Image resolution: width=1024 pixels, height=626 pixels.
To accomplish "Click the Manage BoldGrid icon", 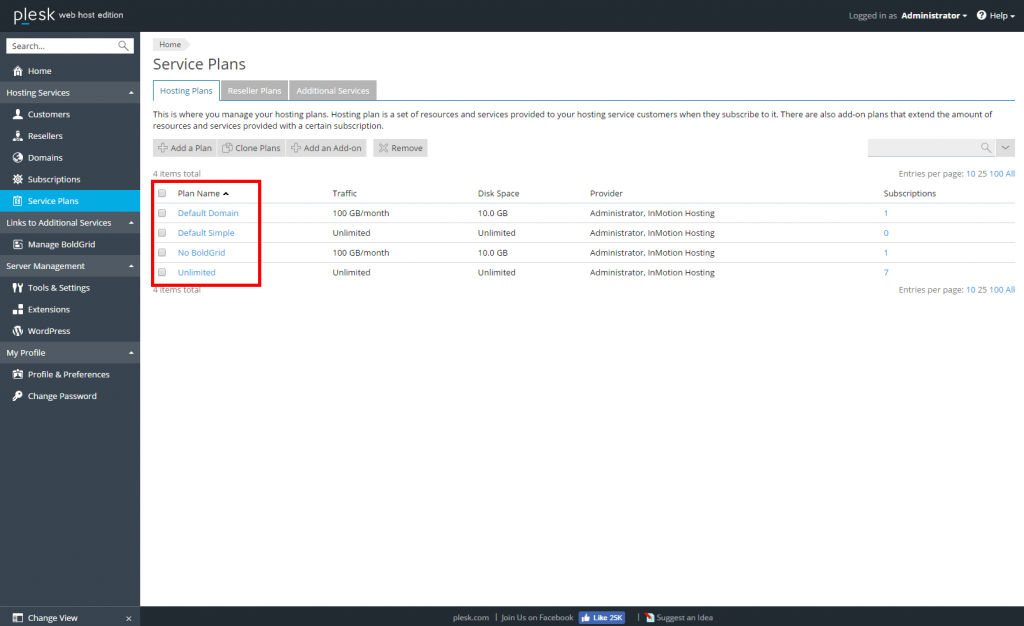I will [18, 244].
